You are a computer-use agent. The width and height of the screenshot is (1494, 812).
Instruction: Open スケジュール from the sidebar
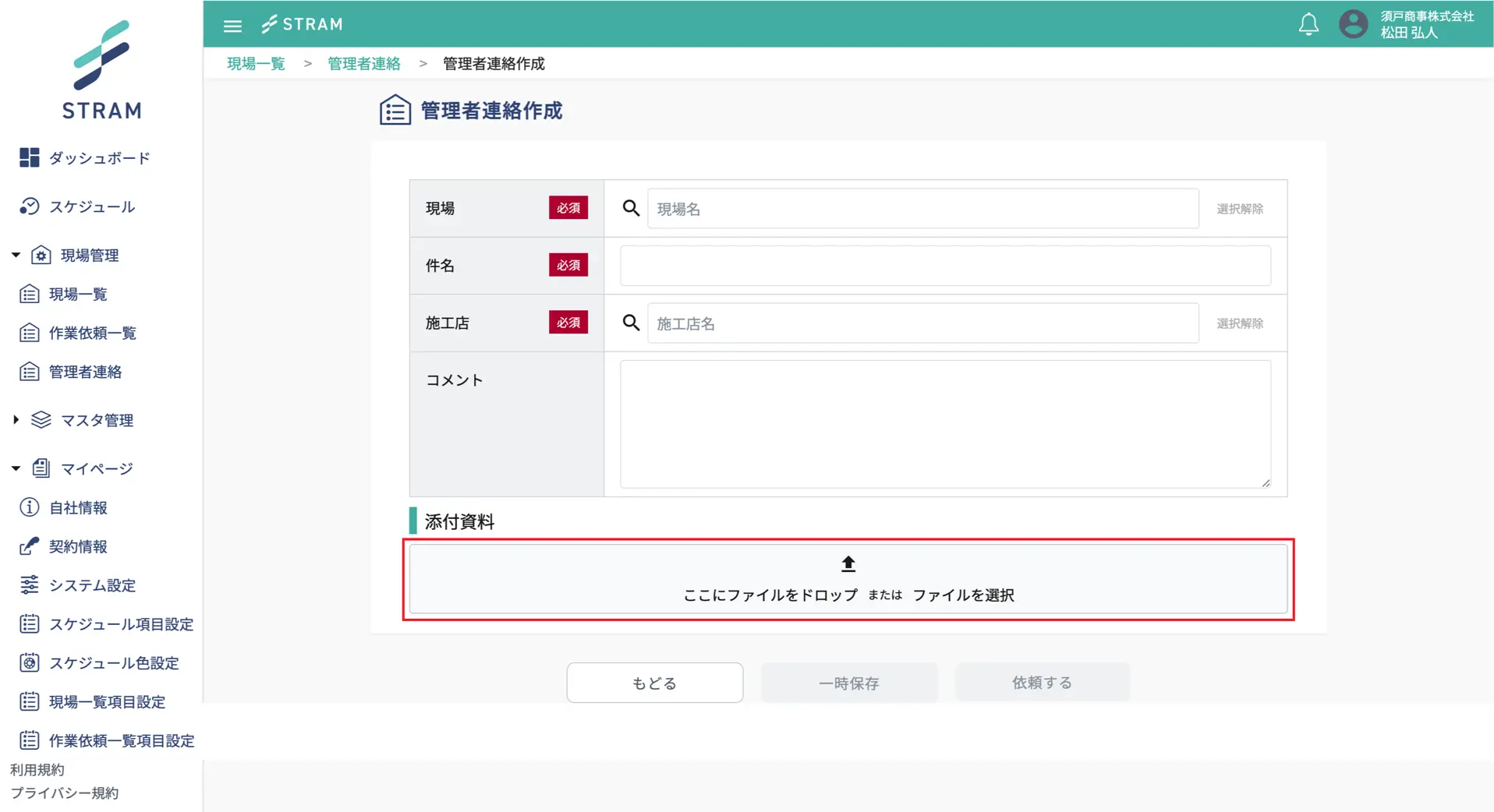[91, 207]
